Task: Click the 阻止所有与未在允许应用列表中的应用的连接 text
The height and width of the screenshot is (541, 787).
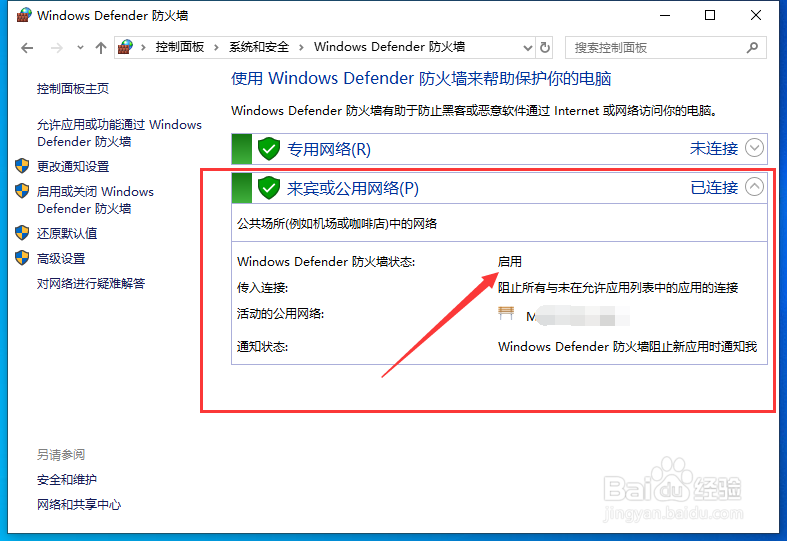Action: [618, 288]
